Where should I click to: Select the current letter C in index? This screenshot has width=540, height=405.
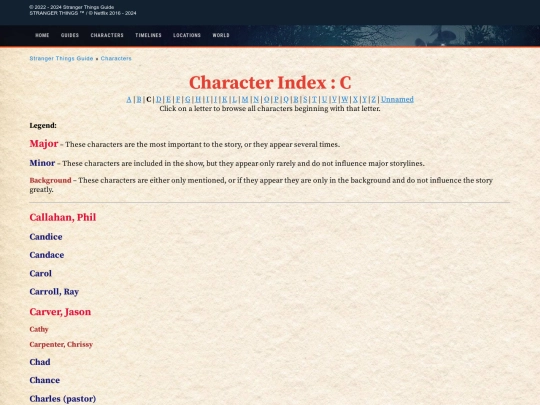coord(149,100)
